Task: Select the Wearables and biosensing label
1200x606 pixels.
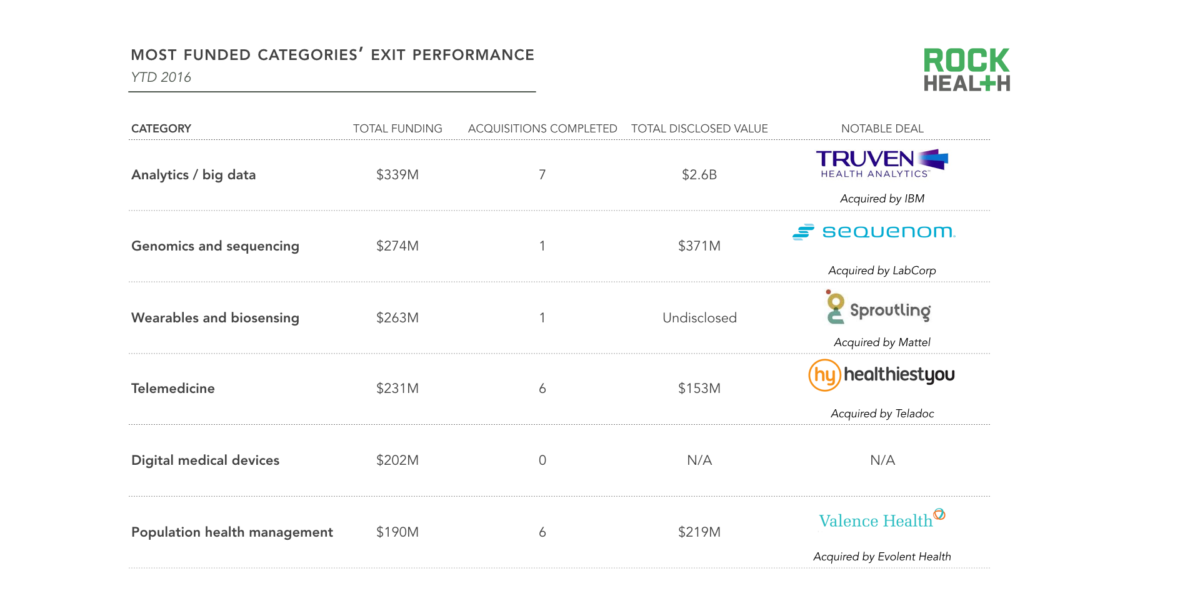Action: (x=215, y=318)
